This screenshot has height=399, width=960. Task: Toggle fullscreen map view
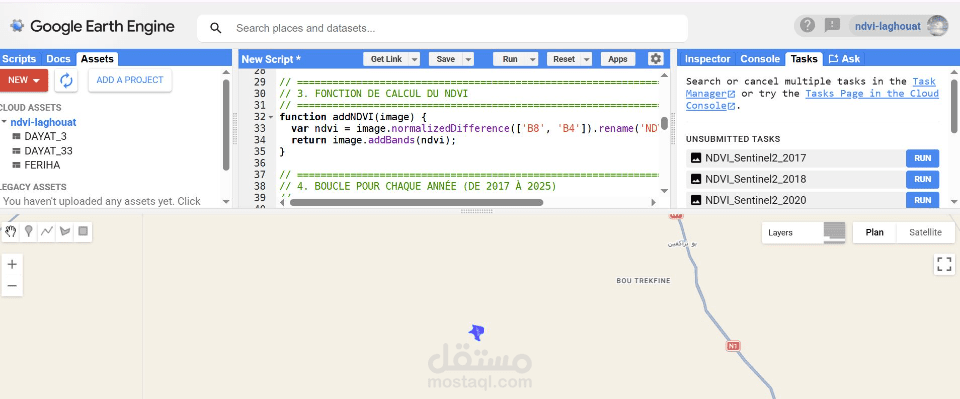[944, 264]
